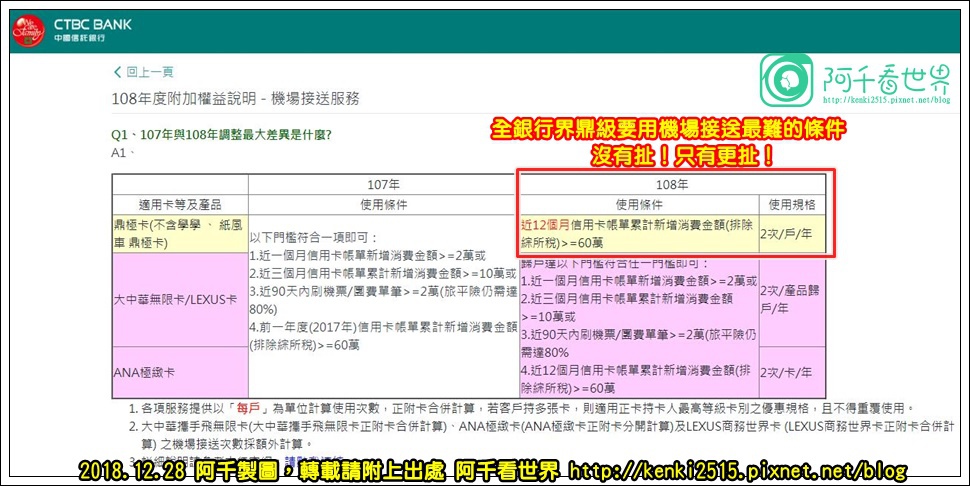970x486 pixels.
Task: Click the 108年 column header
Action: pyautogui.click(x=672, y=184)
